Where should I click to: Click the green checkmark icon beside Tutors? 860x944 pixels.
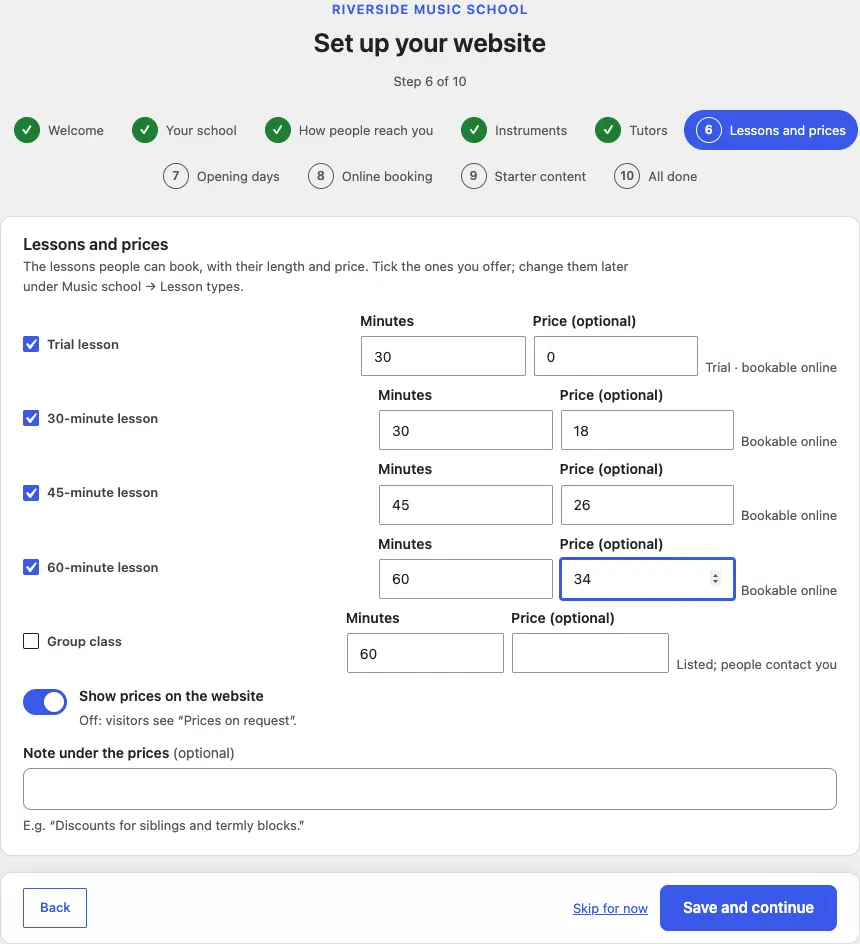608,130
